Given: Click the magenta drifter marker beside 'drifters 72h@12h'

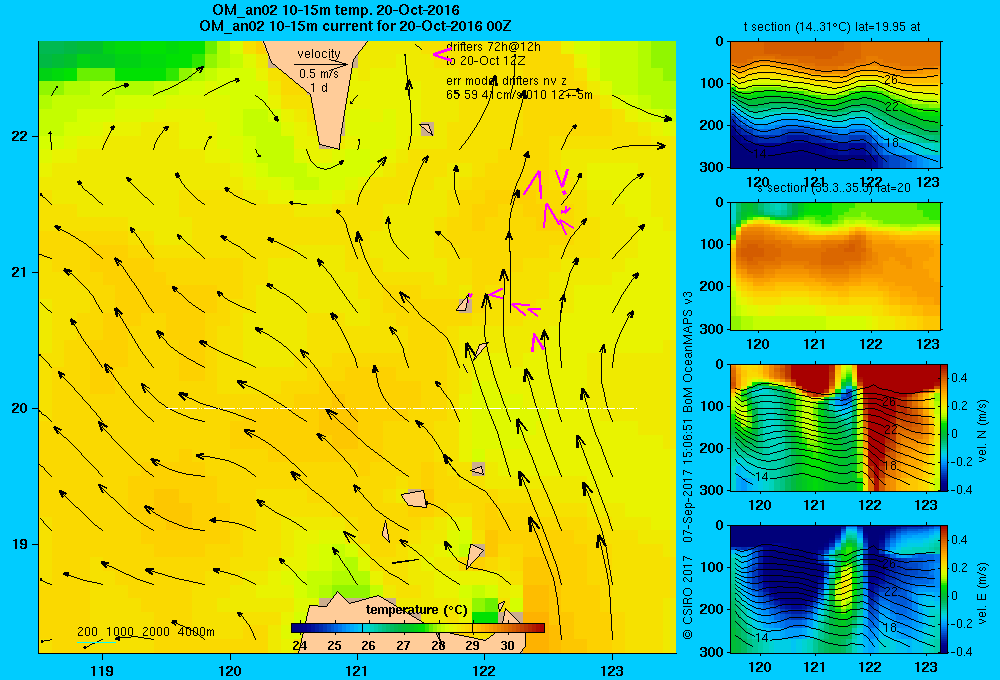Looking at the screenshot, I should (x=441, y=55).
